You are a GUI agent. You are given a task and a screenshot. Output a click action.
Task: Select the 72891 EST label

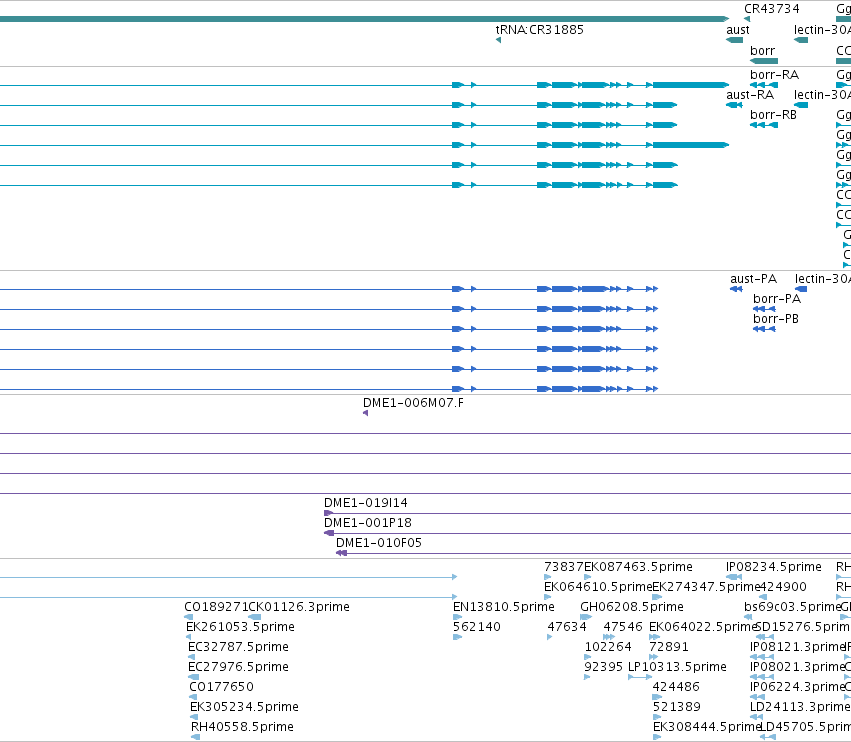669,646
